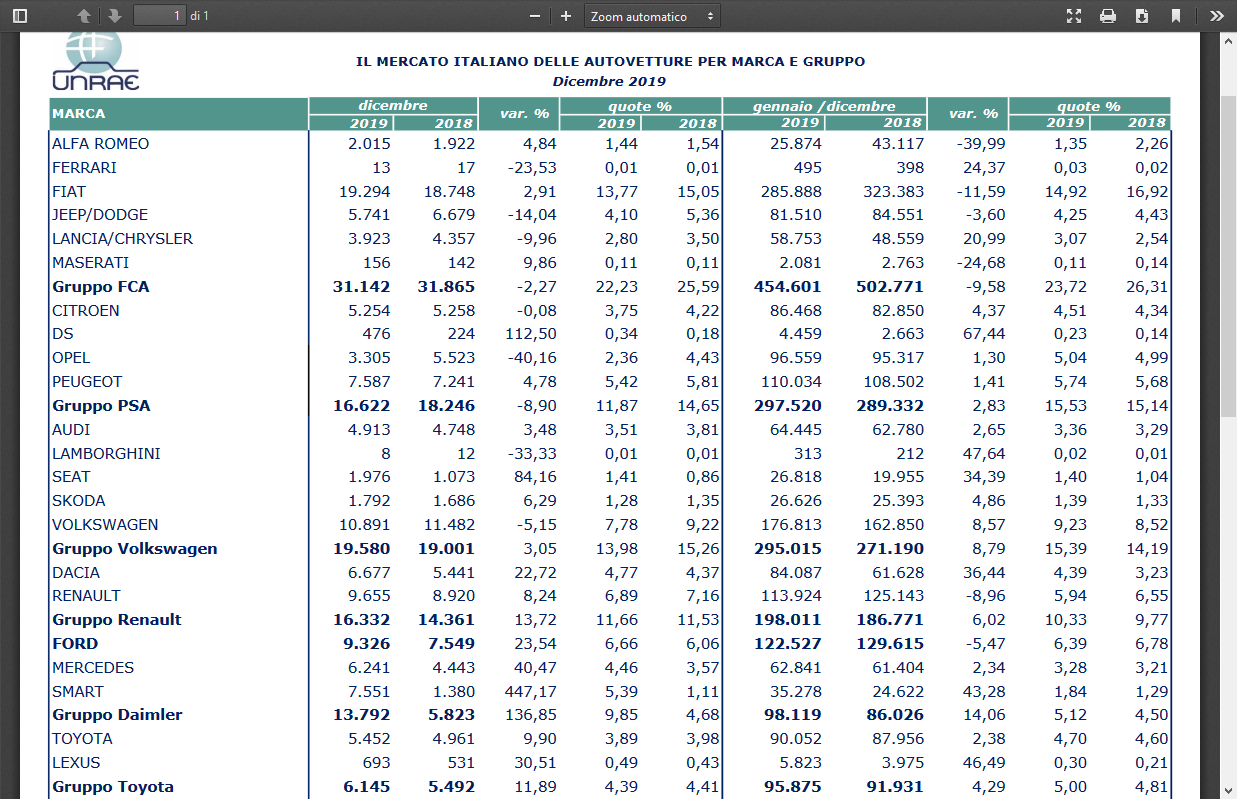Zoom in with the plus button
Image resolution: width=1237 pixels, height=799 pixels.
(x=566, y=16)
